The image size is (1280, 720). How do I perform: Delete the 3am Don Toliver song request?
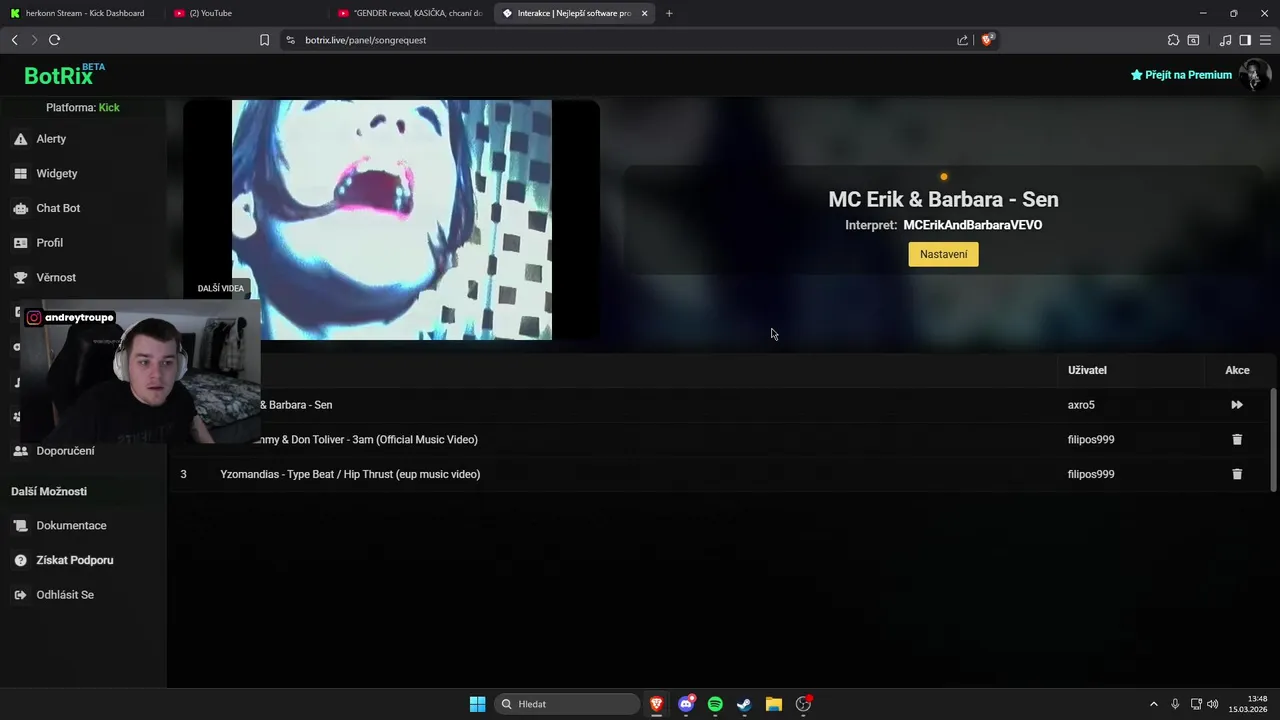pos(1237,440)
